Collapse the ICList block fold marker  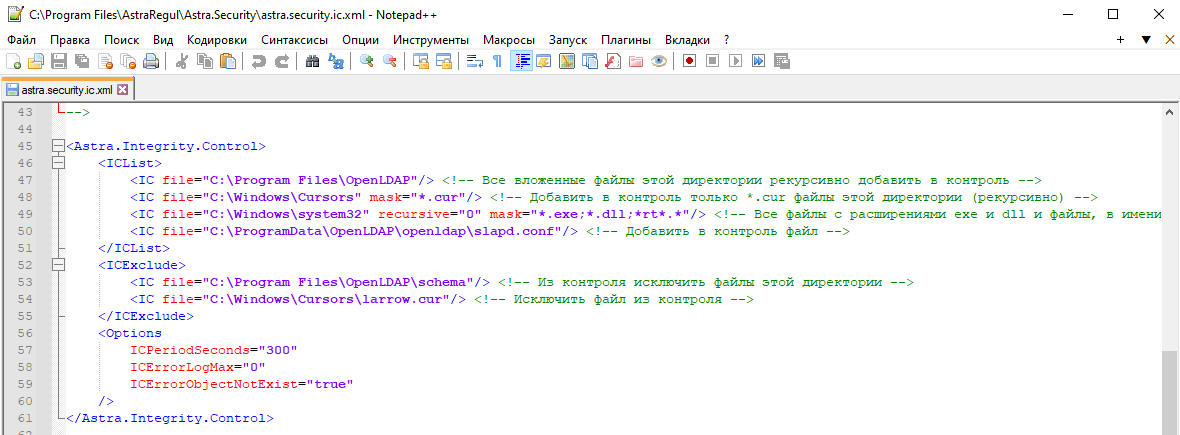coord(58,163)
